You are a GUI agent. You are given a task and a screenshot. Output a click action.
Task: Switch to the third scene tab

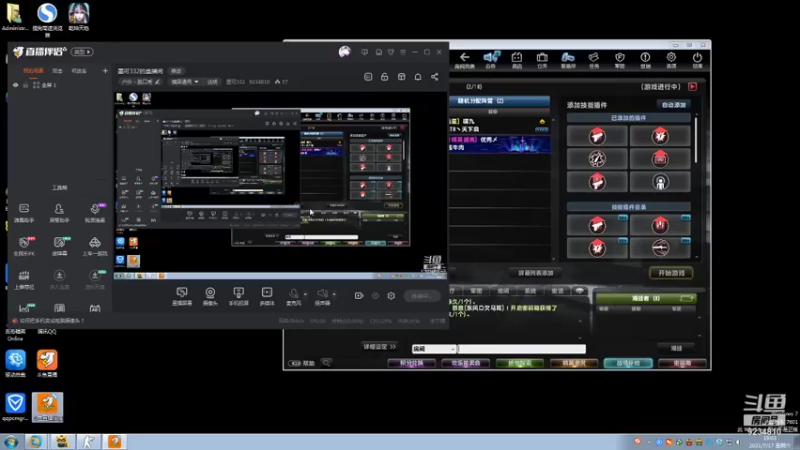(79, 71)
